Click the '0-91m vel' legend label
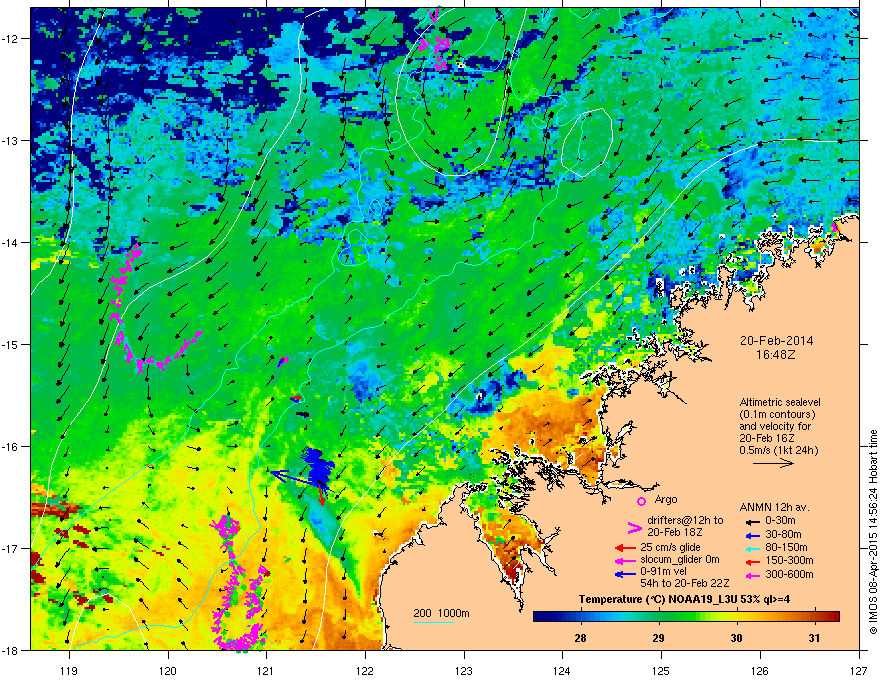 [x=665, y=573]
